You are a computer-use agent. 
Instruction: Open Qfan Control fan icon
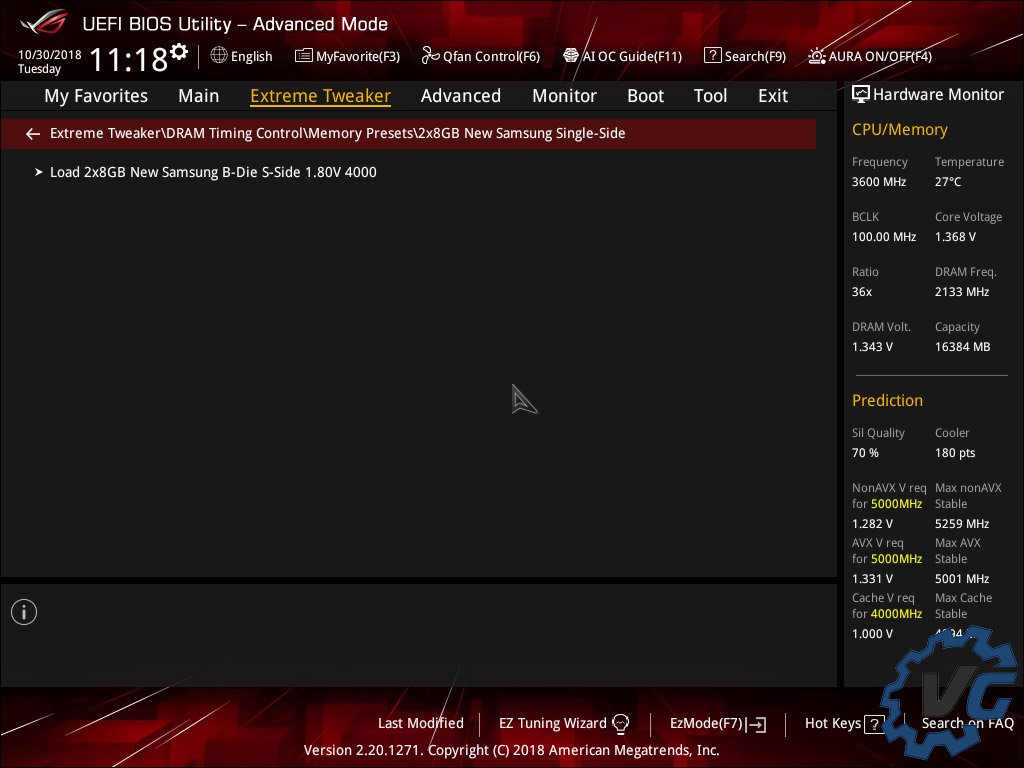[431, 56]
